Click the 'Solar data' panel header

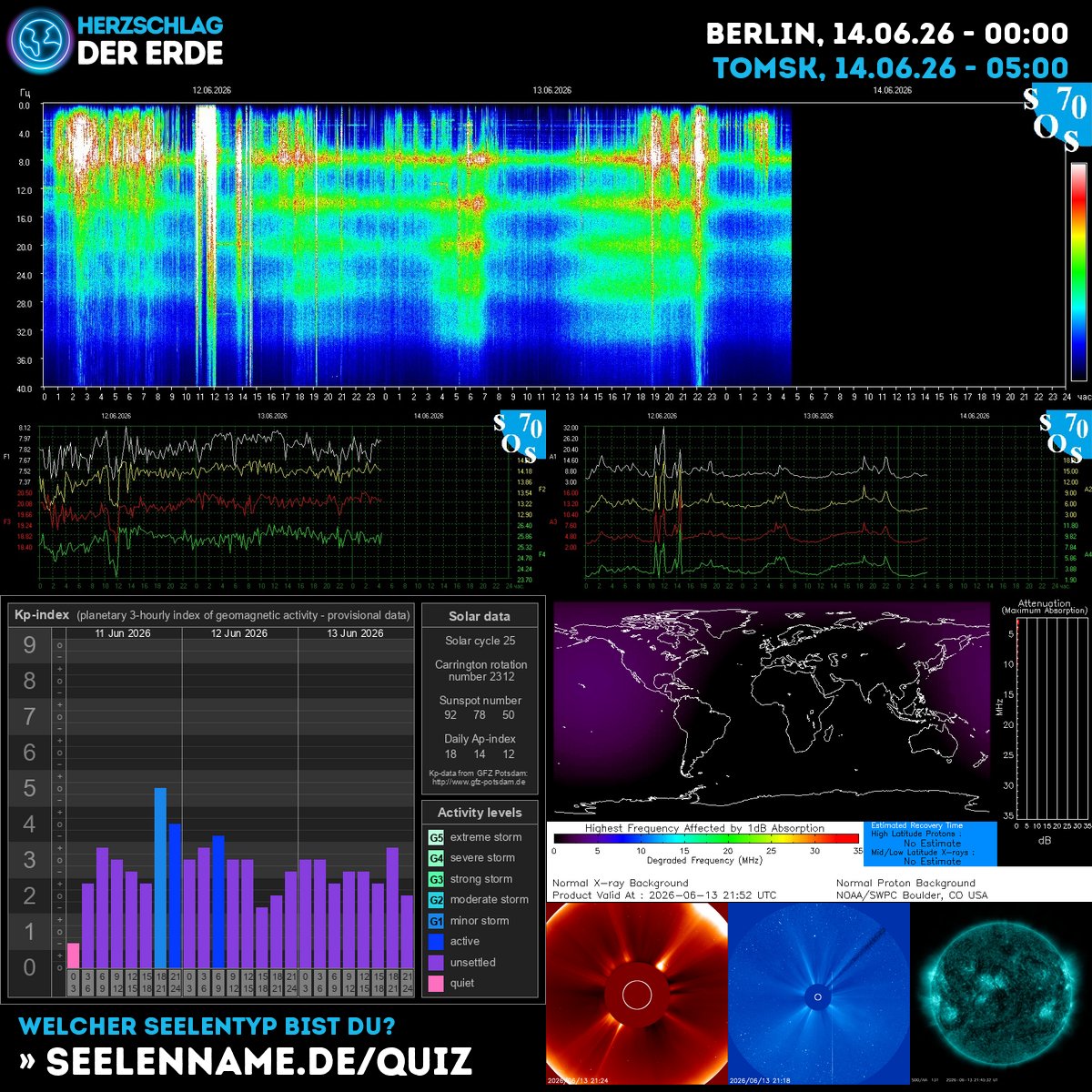[x=480, y=616]
